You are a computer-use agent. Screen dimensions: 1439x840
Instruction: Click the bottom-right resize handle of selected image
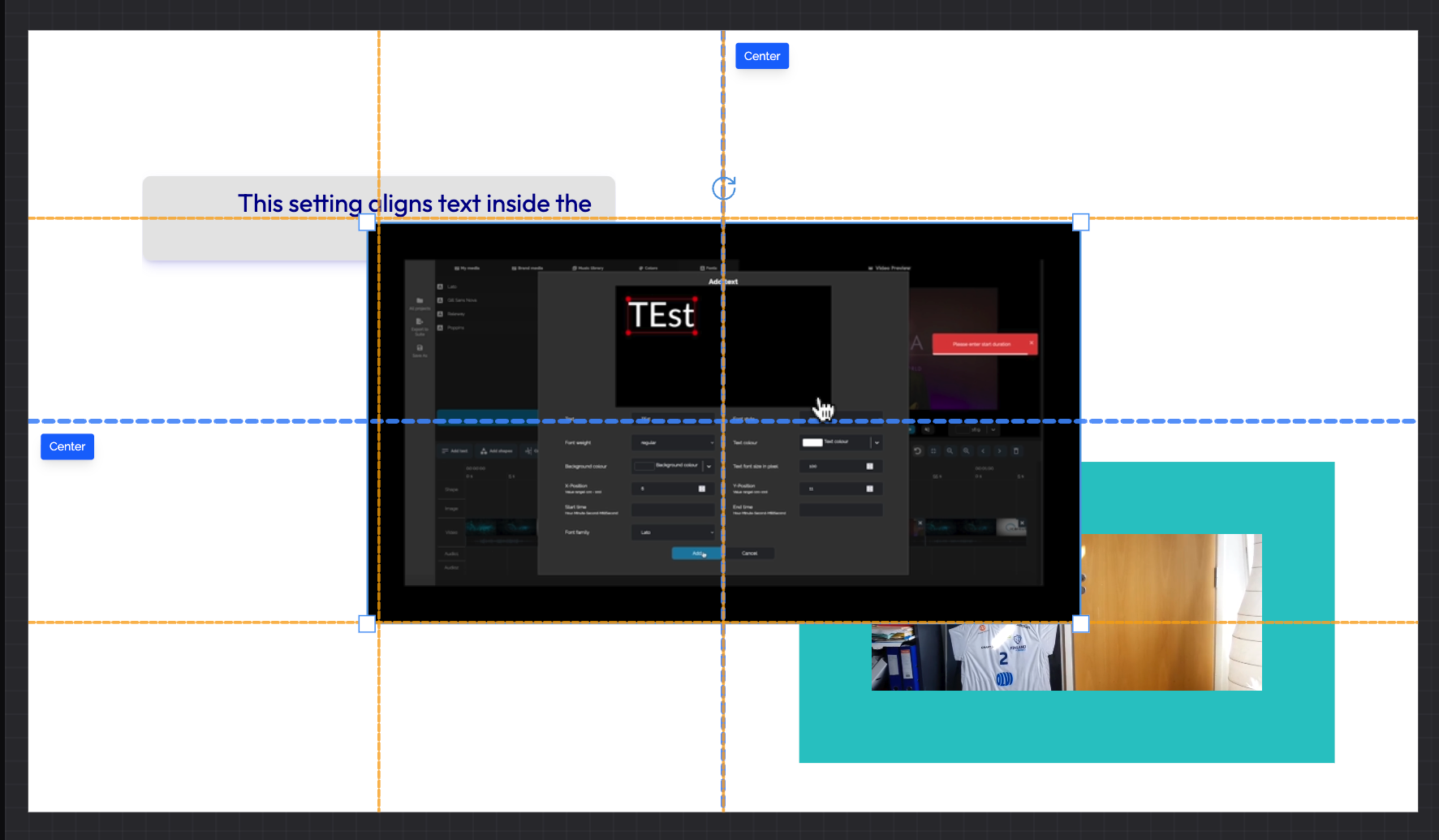coord(1080,623)
